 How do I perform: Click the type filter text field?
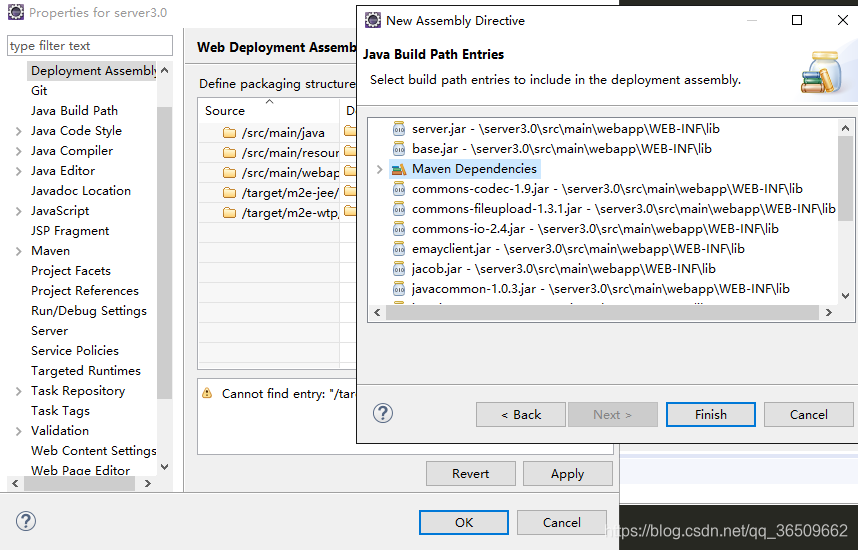tap(90, 45)
